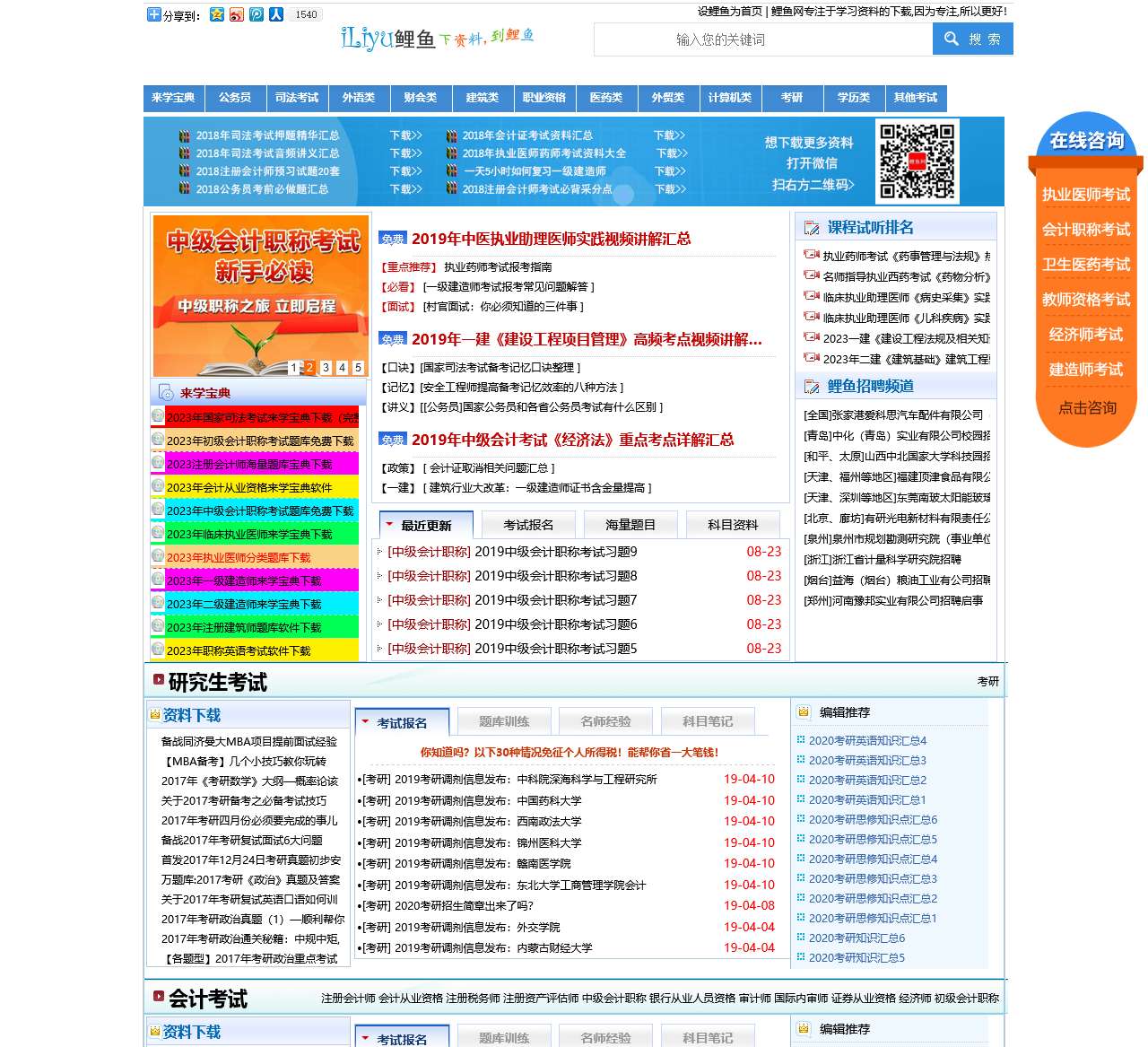Click the video icon beside 2023一建《建设工程法规
This screenshot has height=1047, width=1148.
(812, 337)
